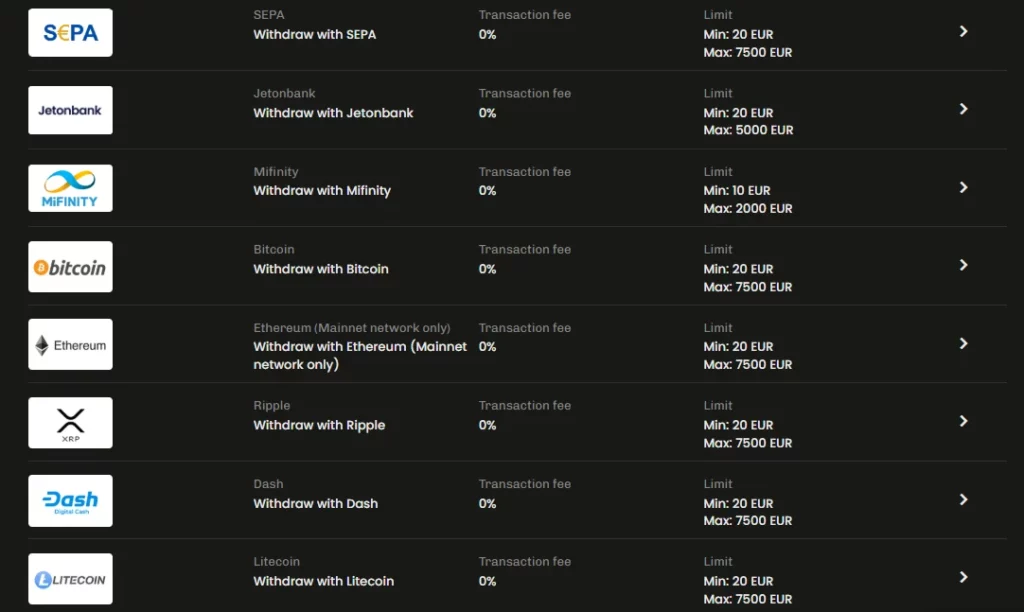Click the Ethereum diamond logo
Image resolution: width=1024 pixels, height=612 pixels.
coord(70,344)
